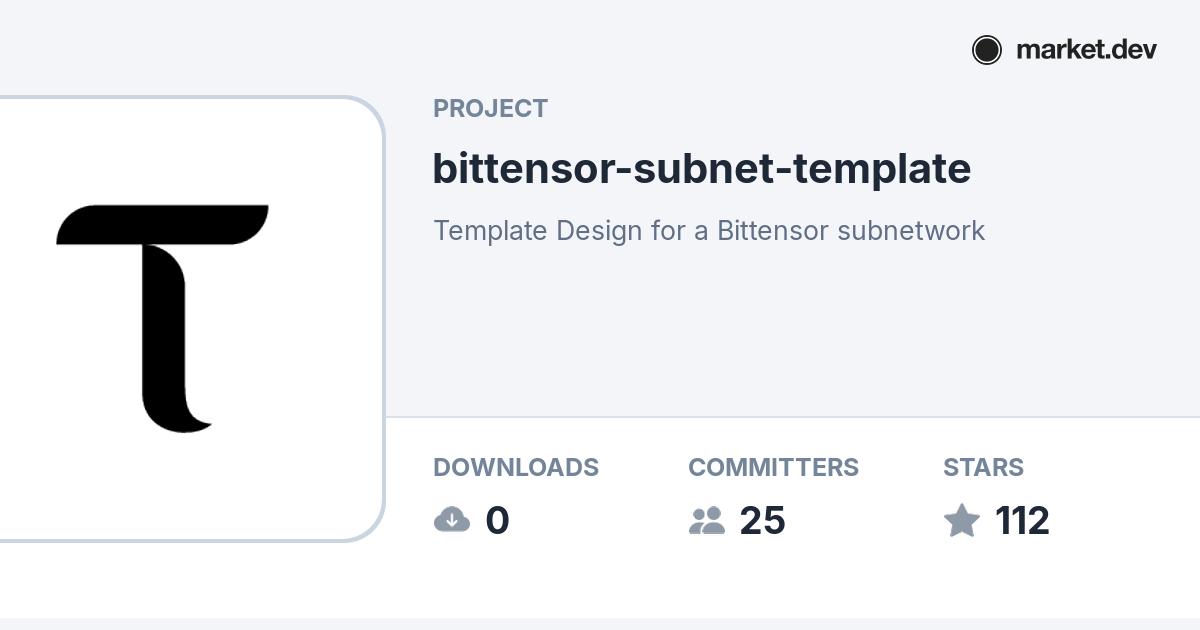Click the bittensor-subnet-template project title
Screen dimensions: 1200x630
[x=701, y=168]
